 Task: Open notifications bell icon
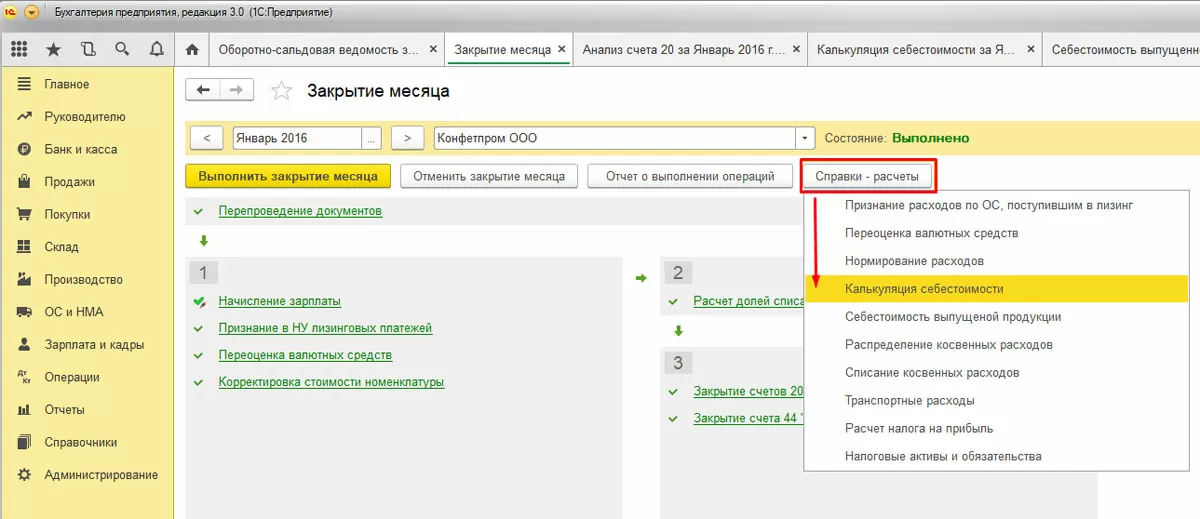point(156,49)
